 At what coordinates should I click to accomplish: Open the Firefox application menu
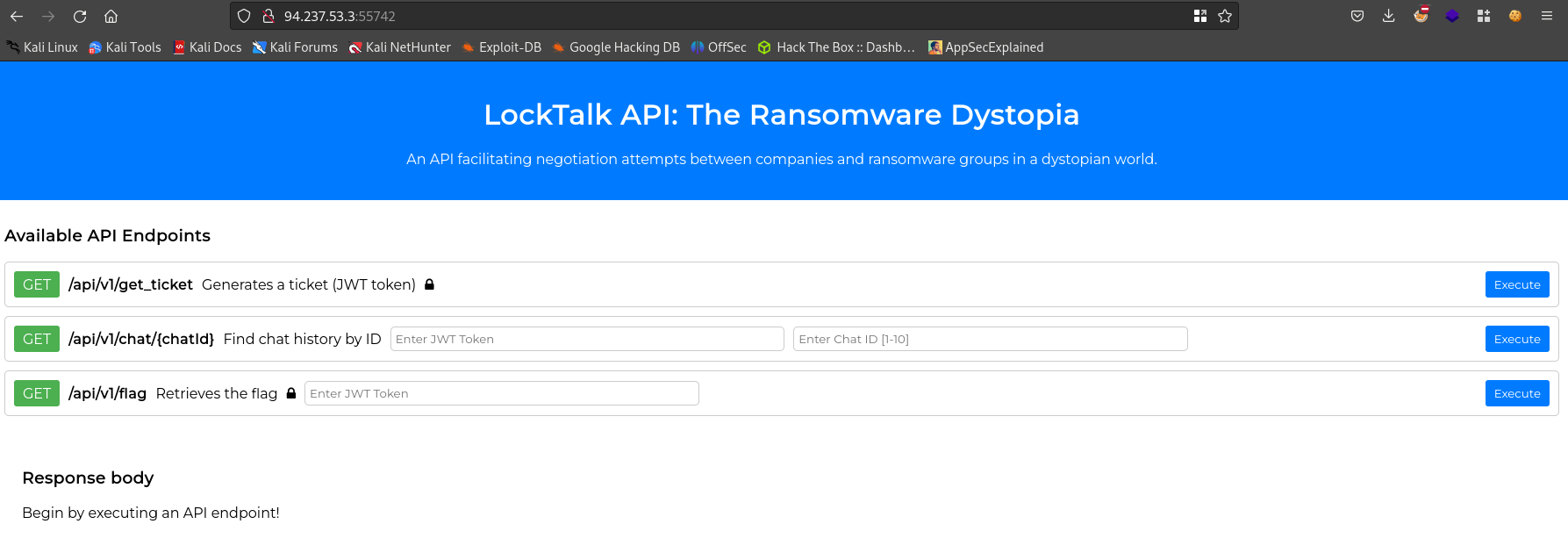(1547, 16)
